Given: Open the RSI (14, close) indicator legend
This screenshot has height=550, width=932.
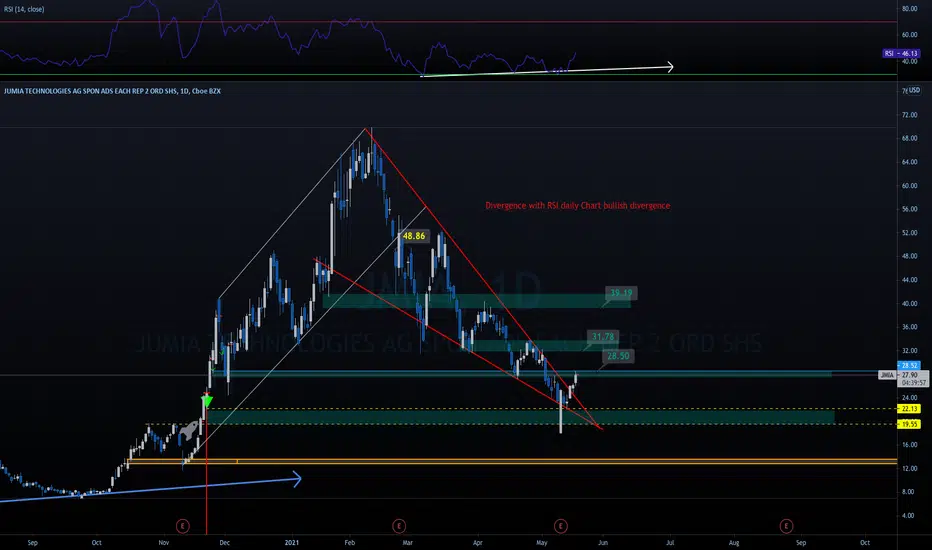Looking at the screenshot, I should tap(24, 9).
